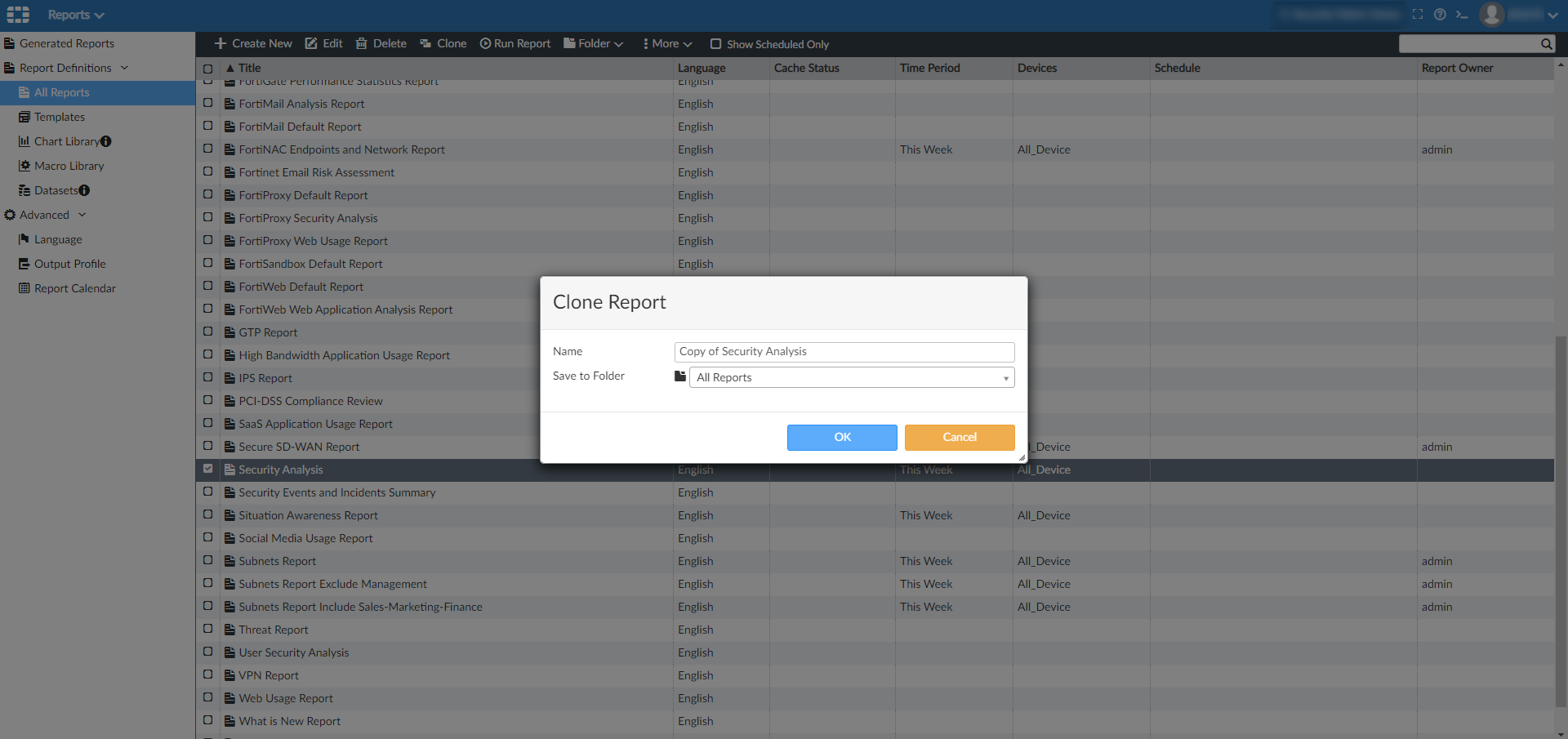Viewport: 1568px width, 739px height.
Task: Click the Macro Library icon
Action: (x=24, y=166)
